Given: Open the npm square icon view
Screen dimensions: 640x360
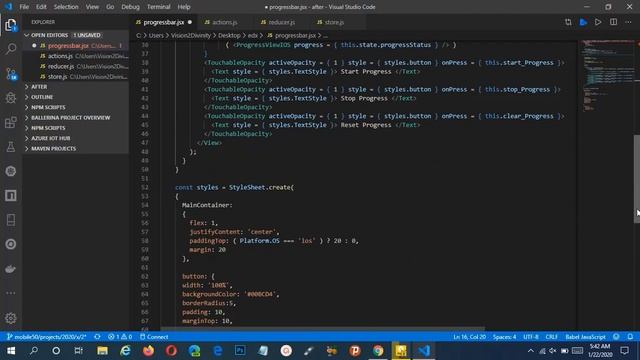Looking at the screenshot, I should [x=11, y=196].
